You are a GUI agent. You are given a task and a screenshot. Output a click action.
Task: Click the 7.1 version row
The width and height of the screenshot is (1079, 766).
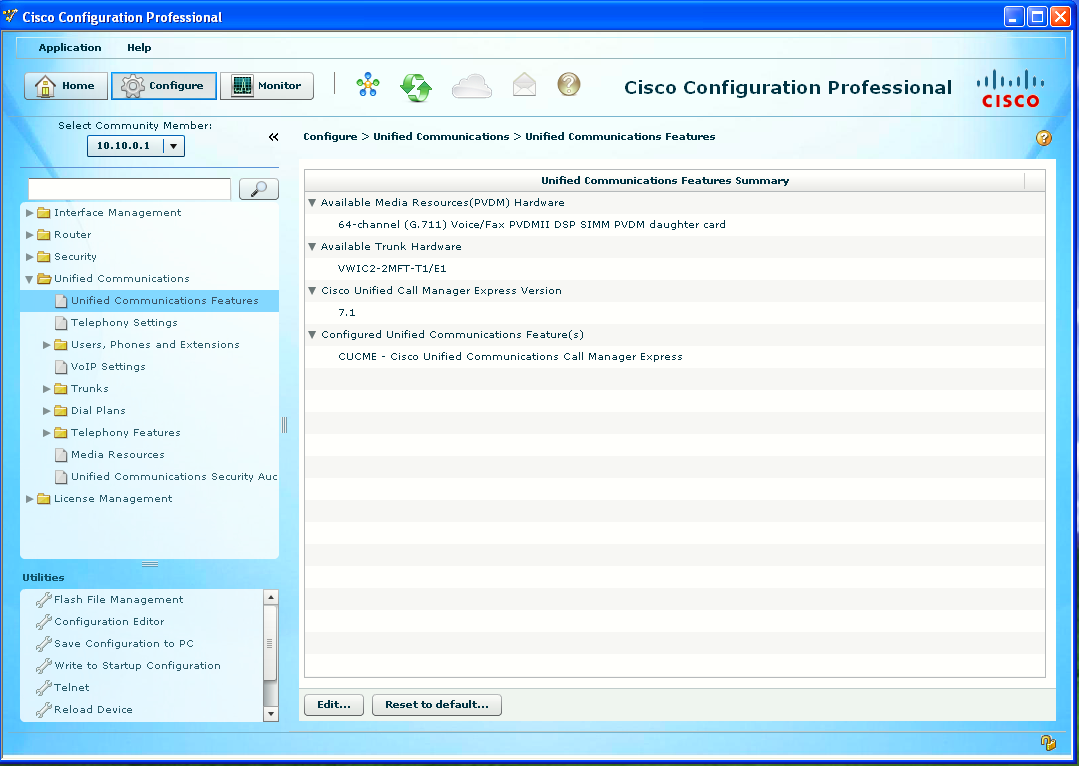(674, 313)
